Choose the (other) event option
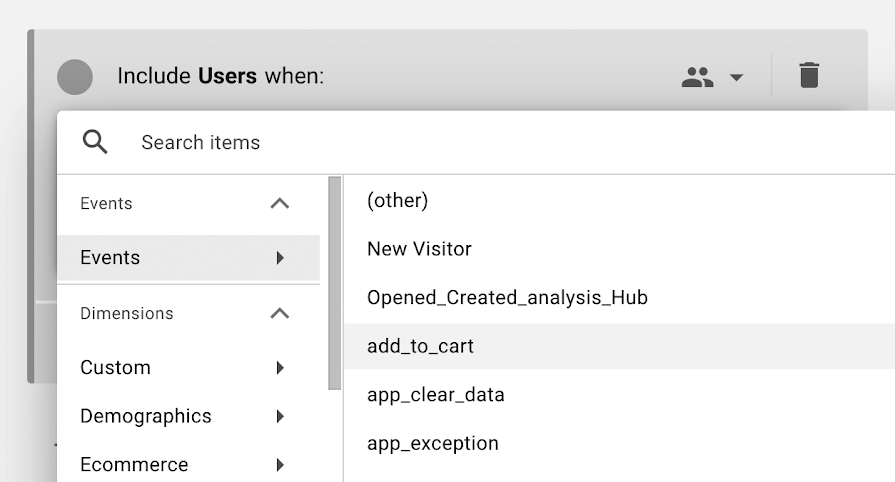The height and width of the screenshot is (482, 895). [619, 200]
